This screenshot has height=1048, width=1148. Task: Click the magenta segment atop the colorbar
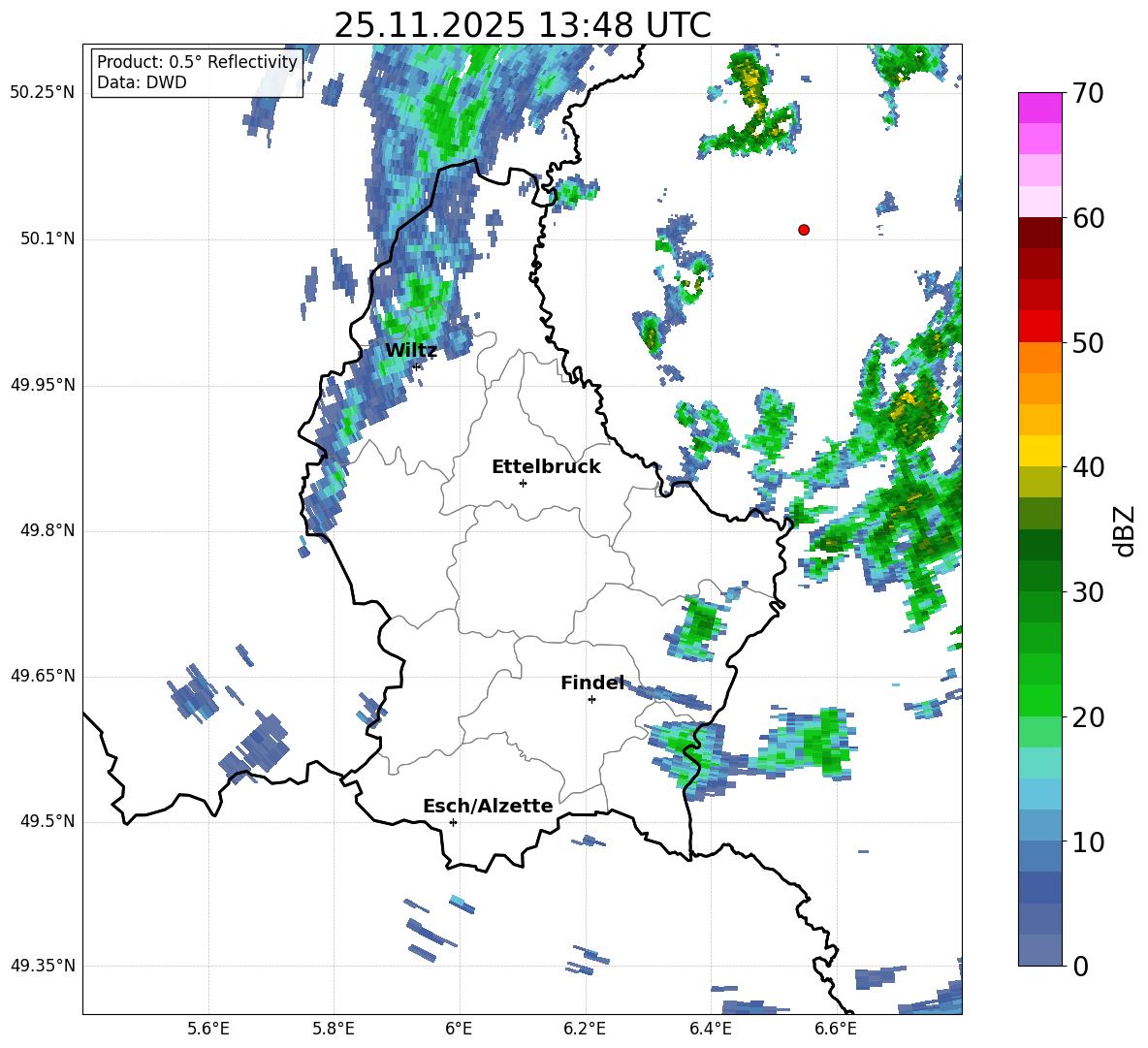(x=1039, y=108)
